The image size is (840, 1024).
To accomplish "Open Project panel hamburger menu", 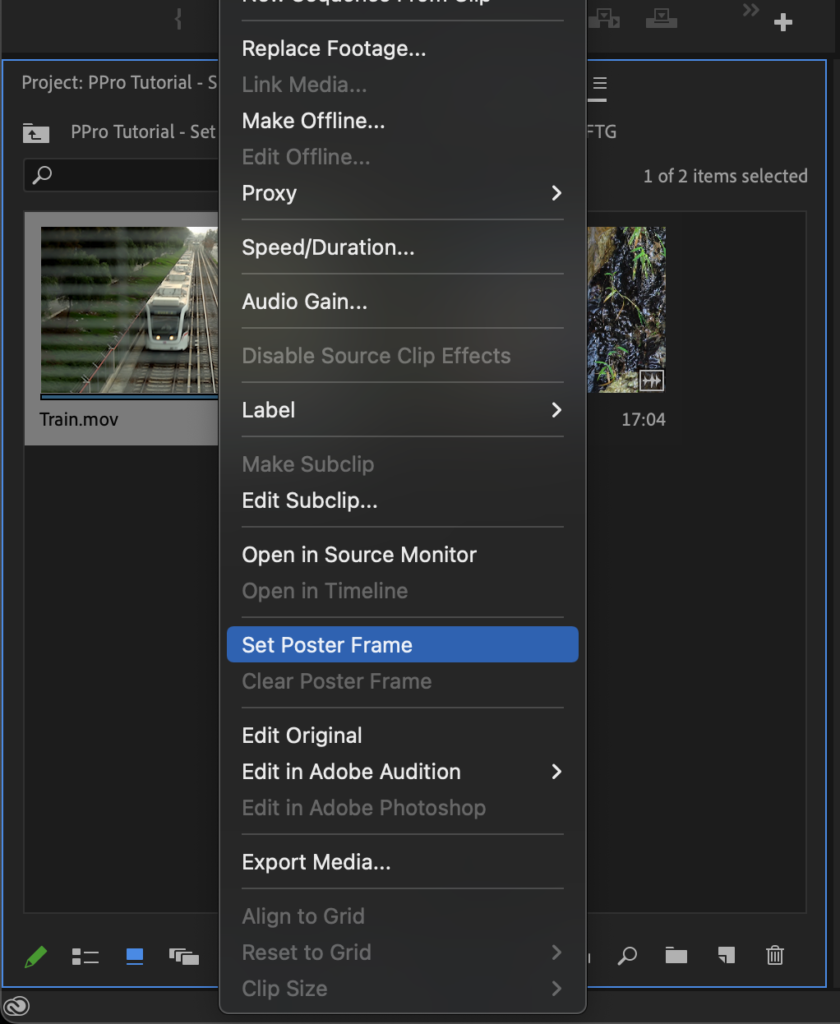I will [600, 84].
